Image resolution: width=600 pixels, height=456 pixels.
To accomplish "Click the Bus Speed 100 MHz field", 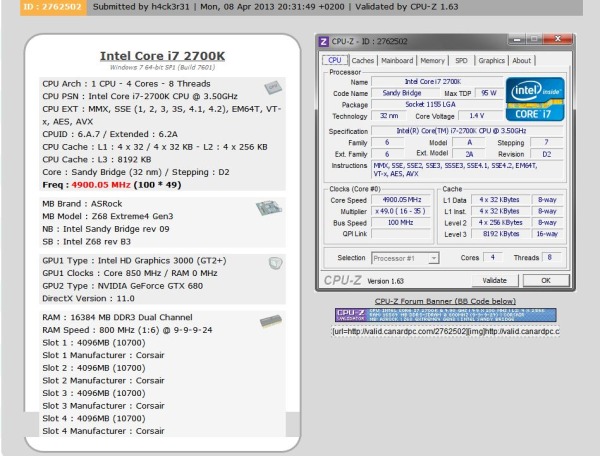I will pos(401,222).
